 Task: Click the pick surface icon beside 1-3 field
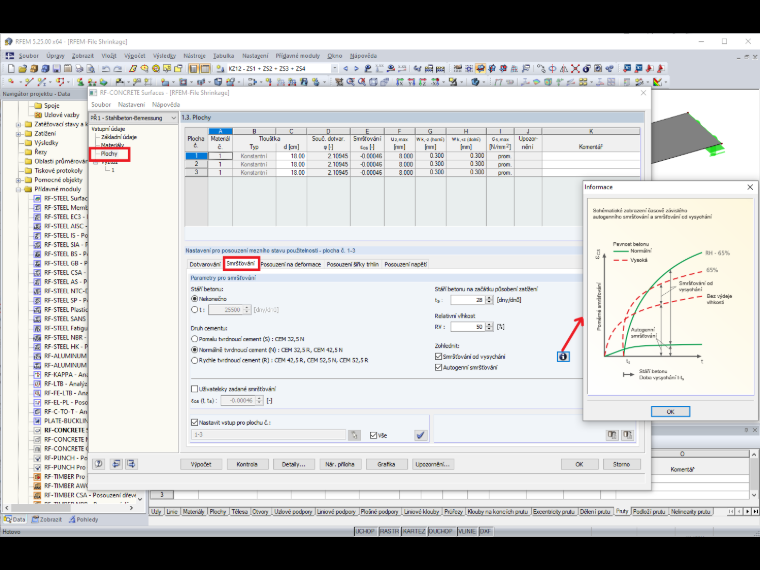pos(354,435)
